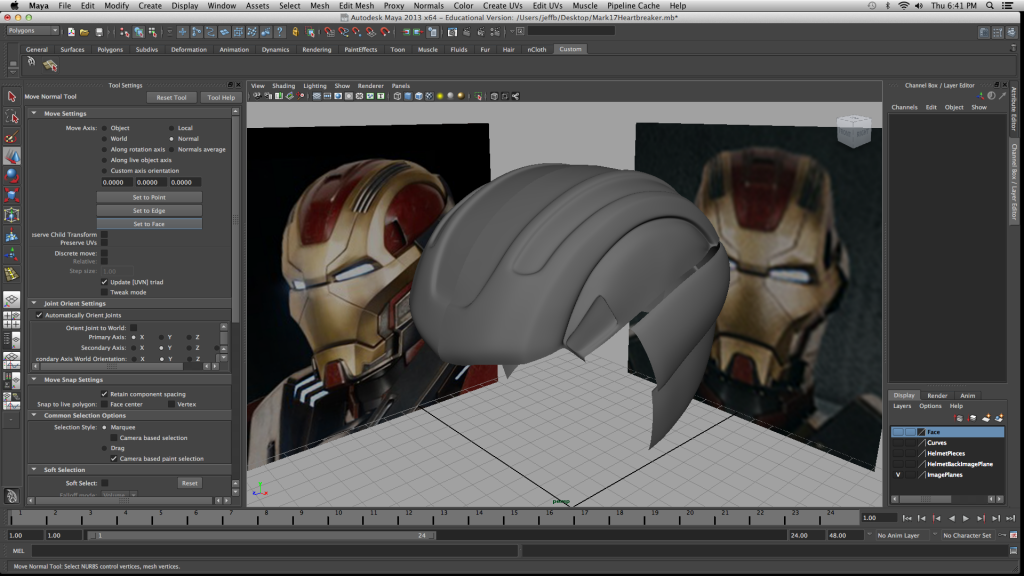Move selected layer up icon
This screenshot has width=1024, height=576.
[x=959, y=418]
